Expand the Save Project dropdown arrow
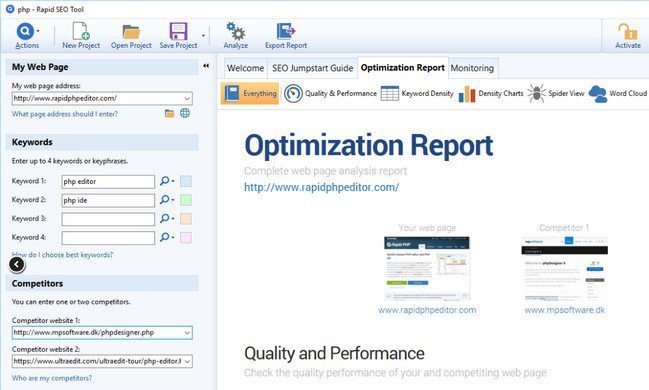This screenshot has height=390, width=649. [203, 36]
